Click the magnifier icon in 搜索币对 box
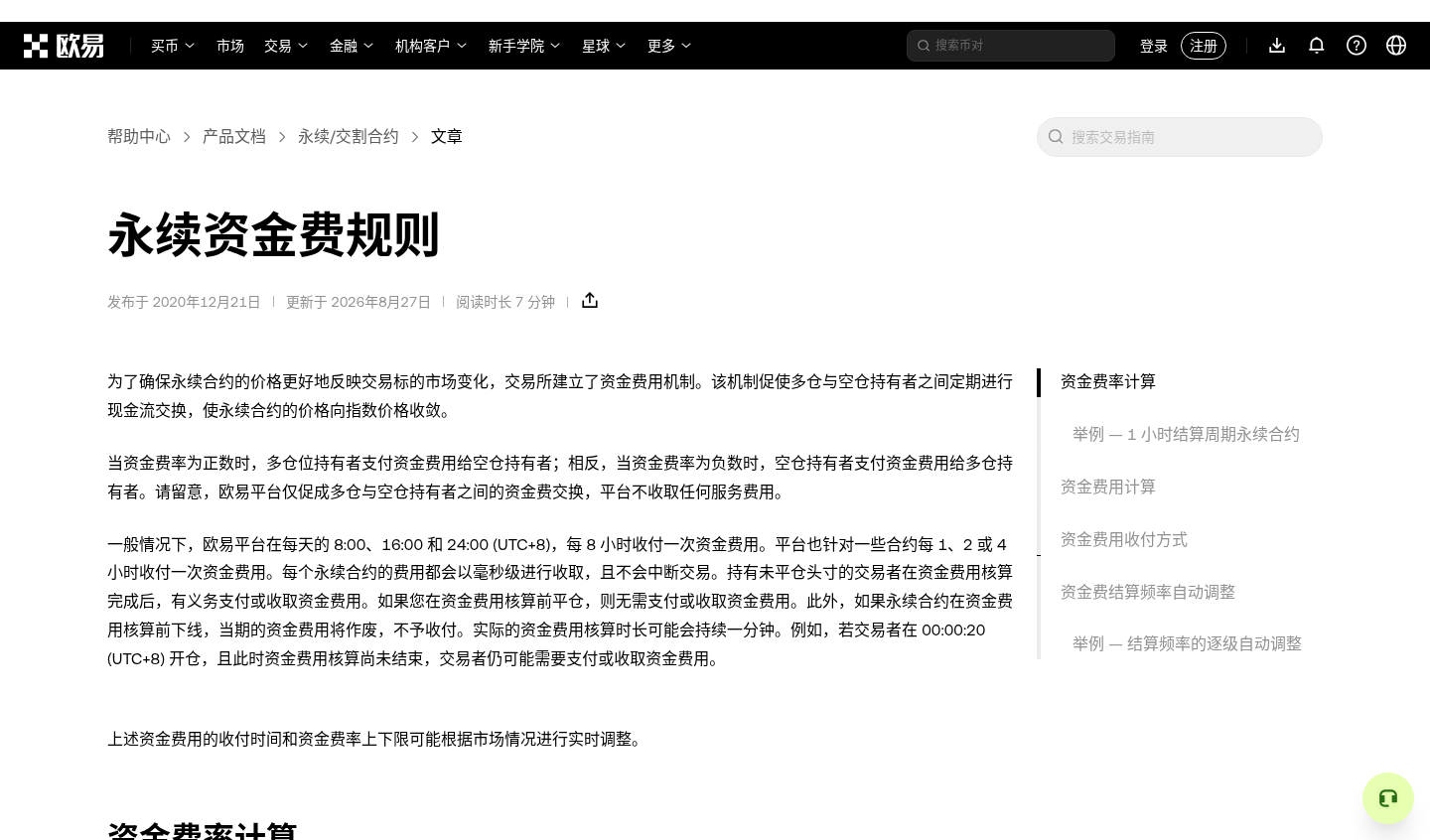The image size is (1430, 840). (924, 46)
